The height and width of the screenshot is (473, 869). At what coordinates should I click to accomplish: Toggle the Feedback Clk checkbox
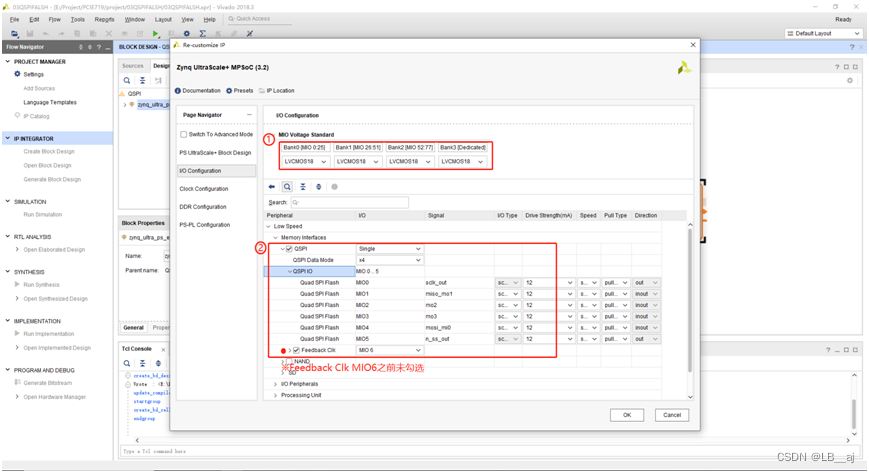pyautogui.click(x=297, y=350)
